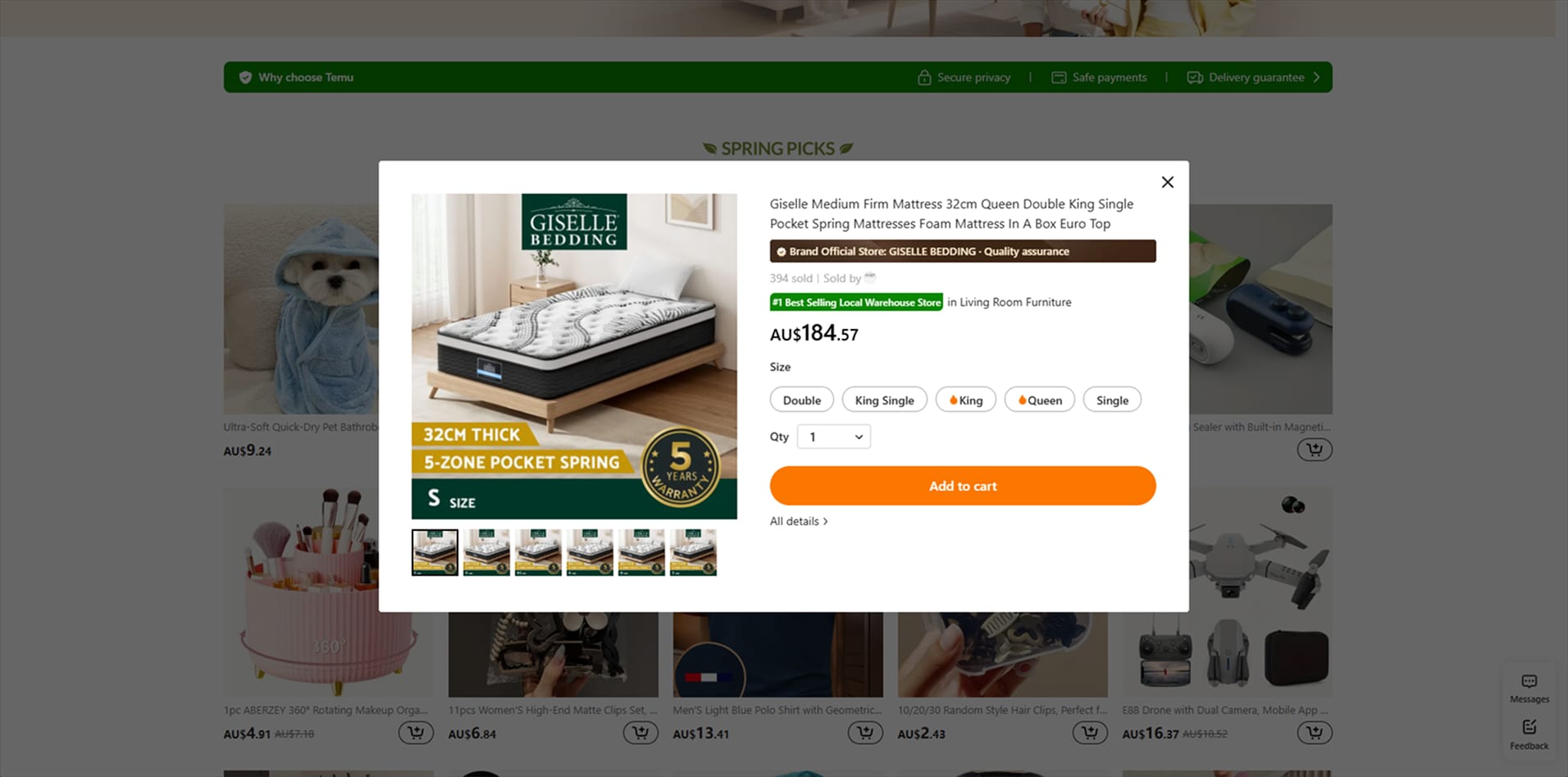This screenshot has width=1568, height=777.
Task: Select the second mattress thumbnail image
Action: tap(486, 552)
